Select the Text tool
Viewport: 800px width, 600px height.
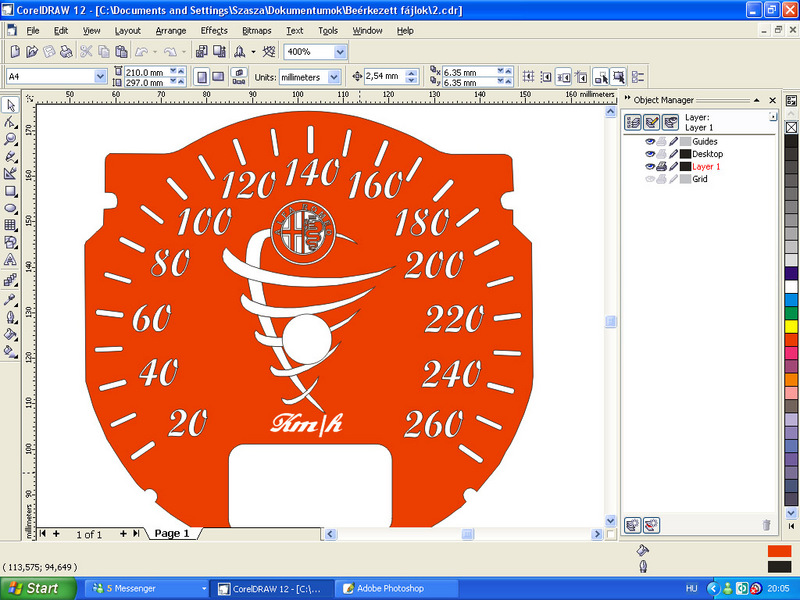click(10, 260)
